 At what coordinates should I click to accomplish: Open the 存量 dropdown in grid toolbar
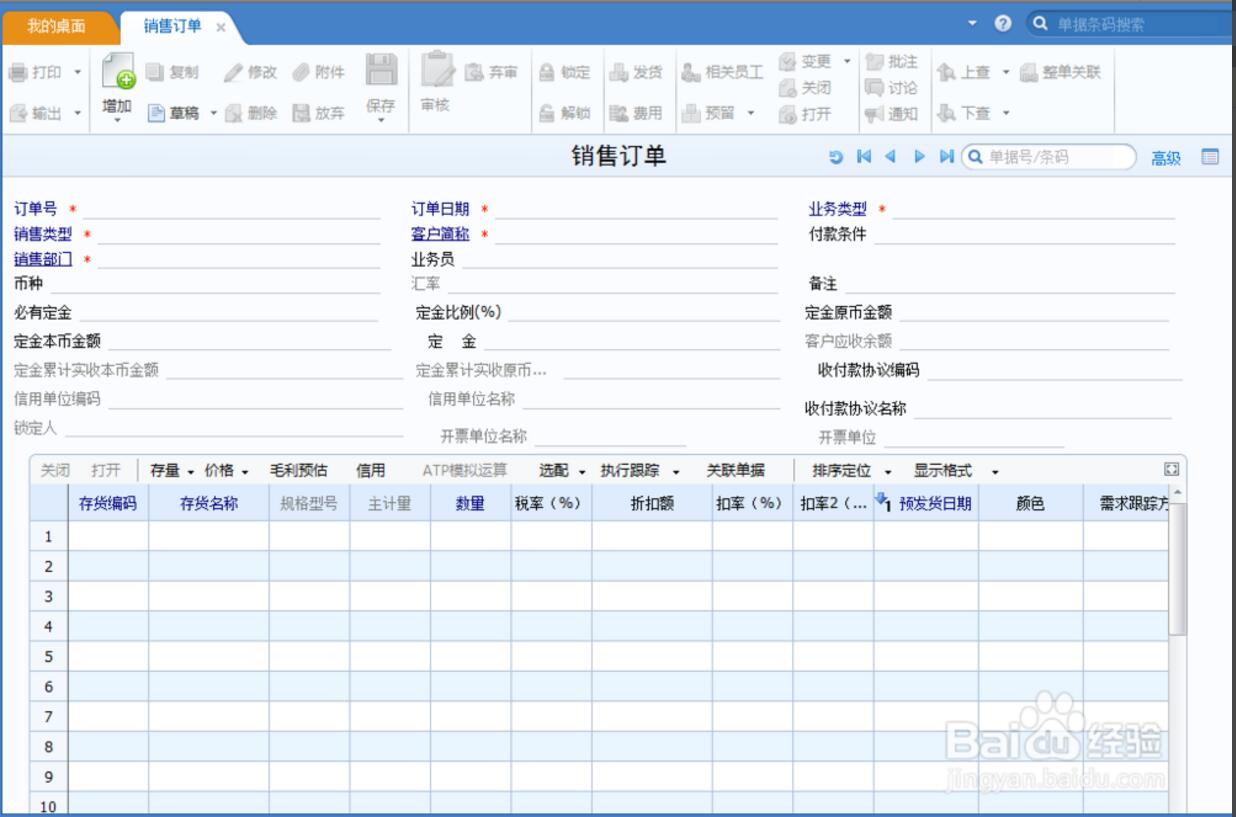coord(172,471)
